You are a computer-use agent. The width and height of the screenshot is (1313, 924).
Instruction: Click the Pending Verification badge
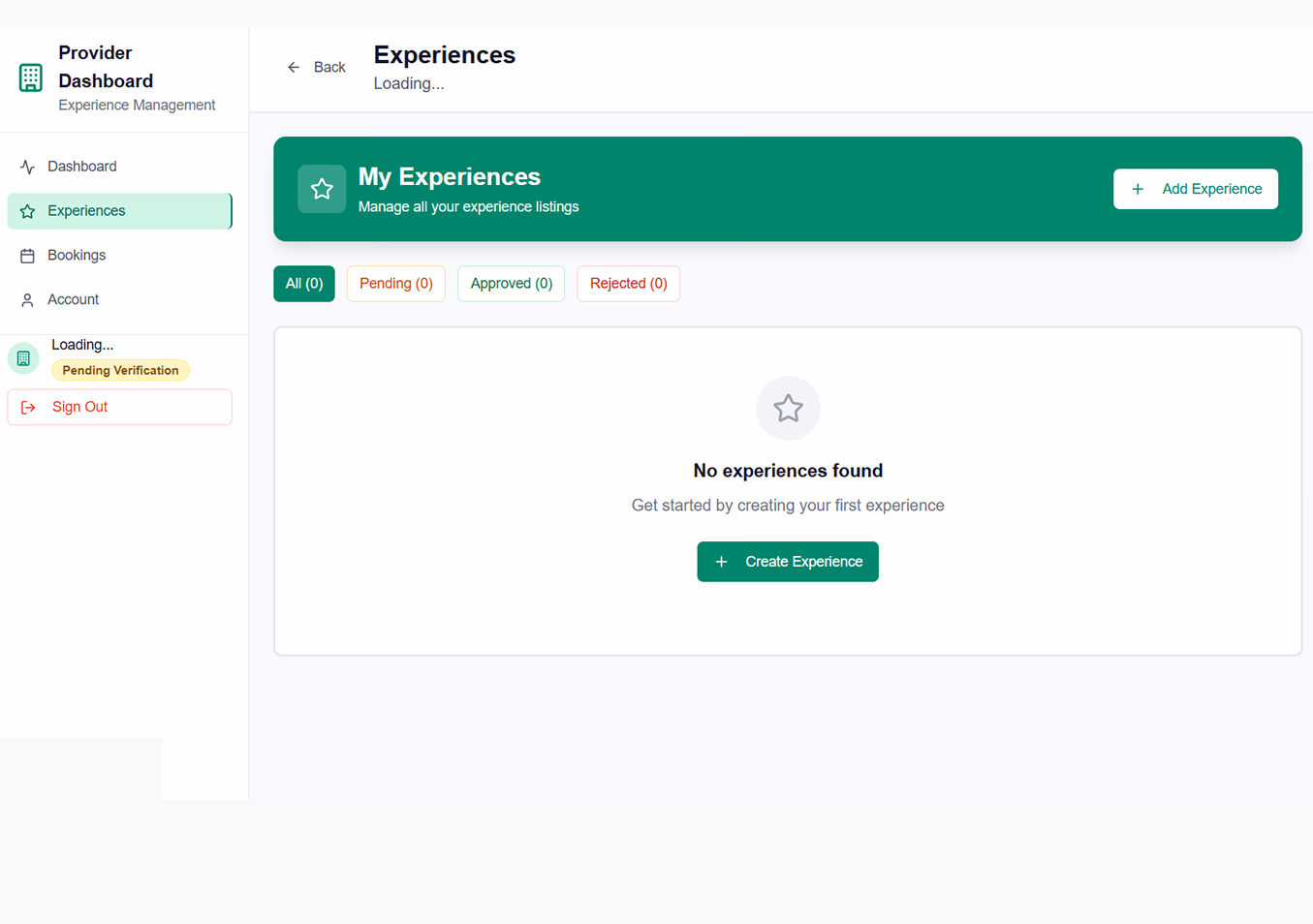coord(120,370)
